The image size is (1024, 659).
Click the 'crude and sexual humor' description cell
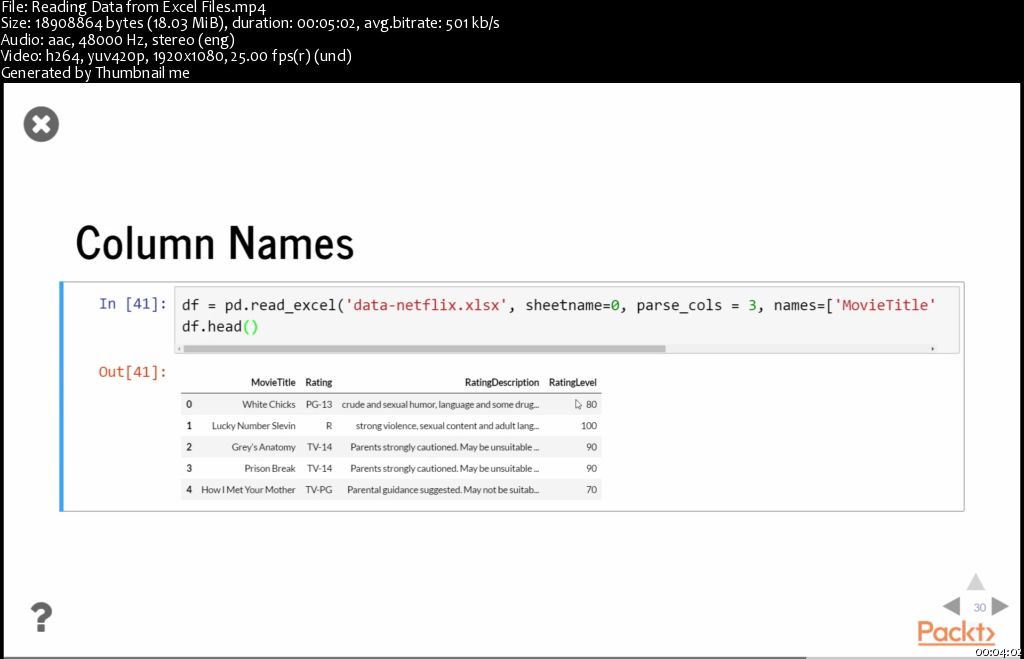click(x=440, y=404)
